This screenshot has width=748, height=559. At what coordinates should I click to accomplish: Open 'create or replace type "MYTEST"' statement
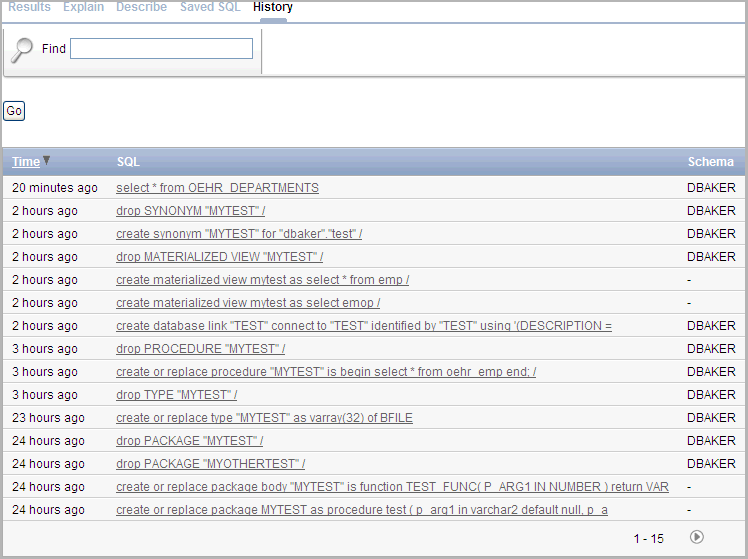pyautogui.click(x=264, y=418)
